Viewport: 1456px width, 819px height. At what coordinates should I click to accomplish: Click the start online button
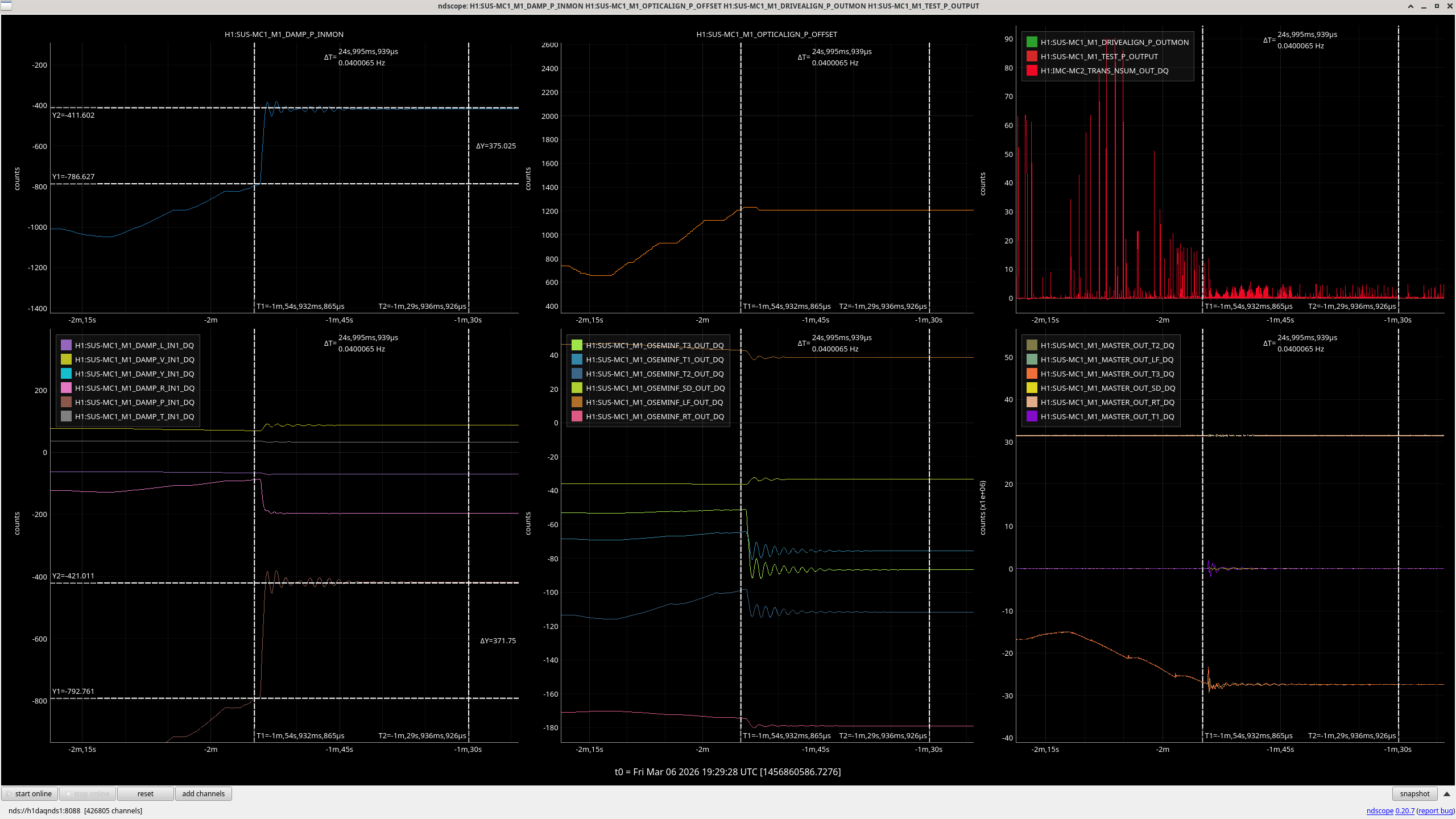[30, 793]
